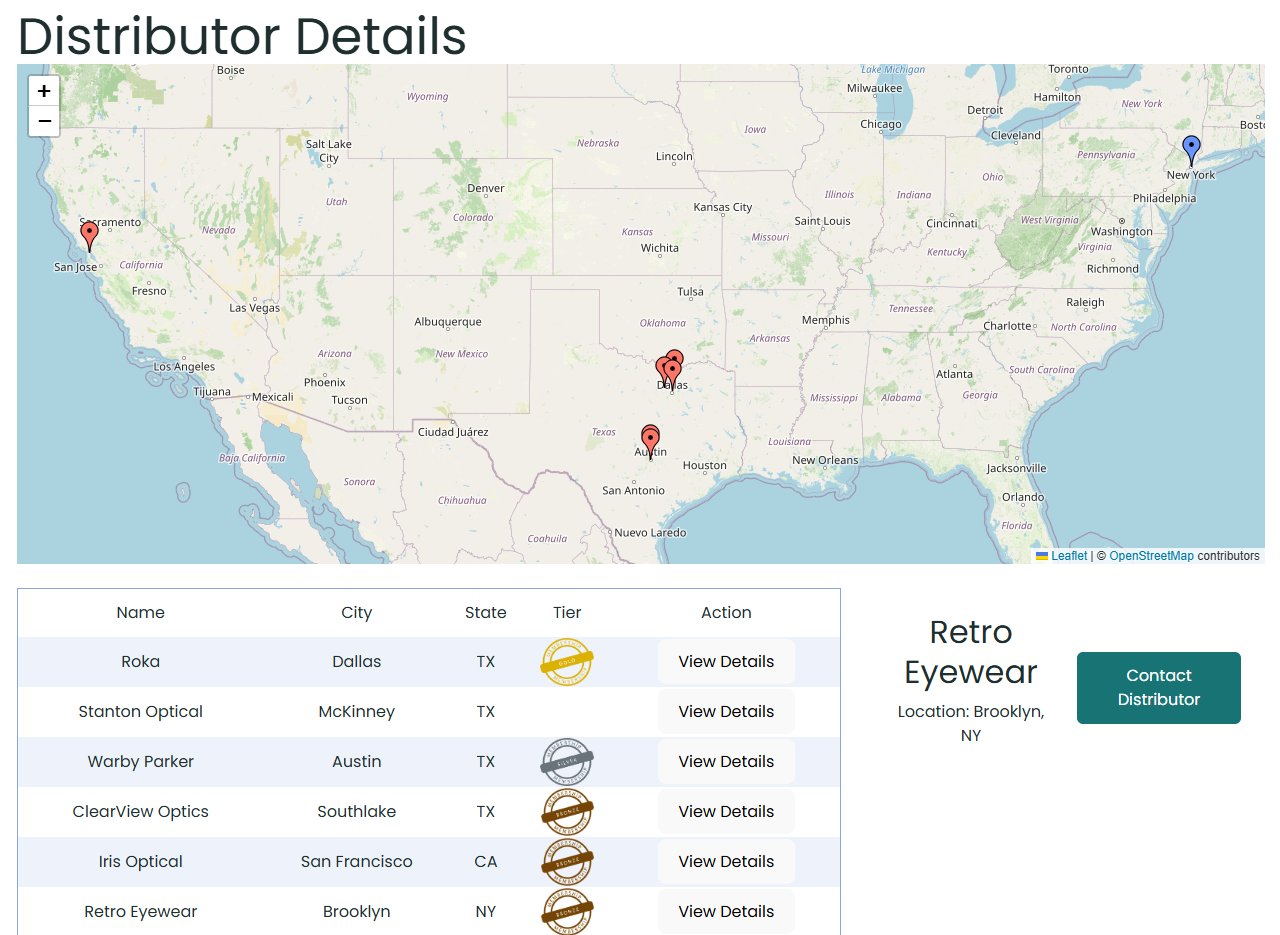Viewport: 1280px width, 935px height.
Task: Click Retro Eyewear's bronze tier badge
Action: [567, 912]
